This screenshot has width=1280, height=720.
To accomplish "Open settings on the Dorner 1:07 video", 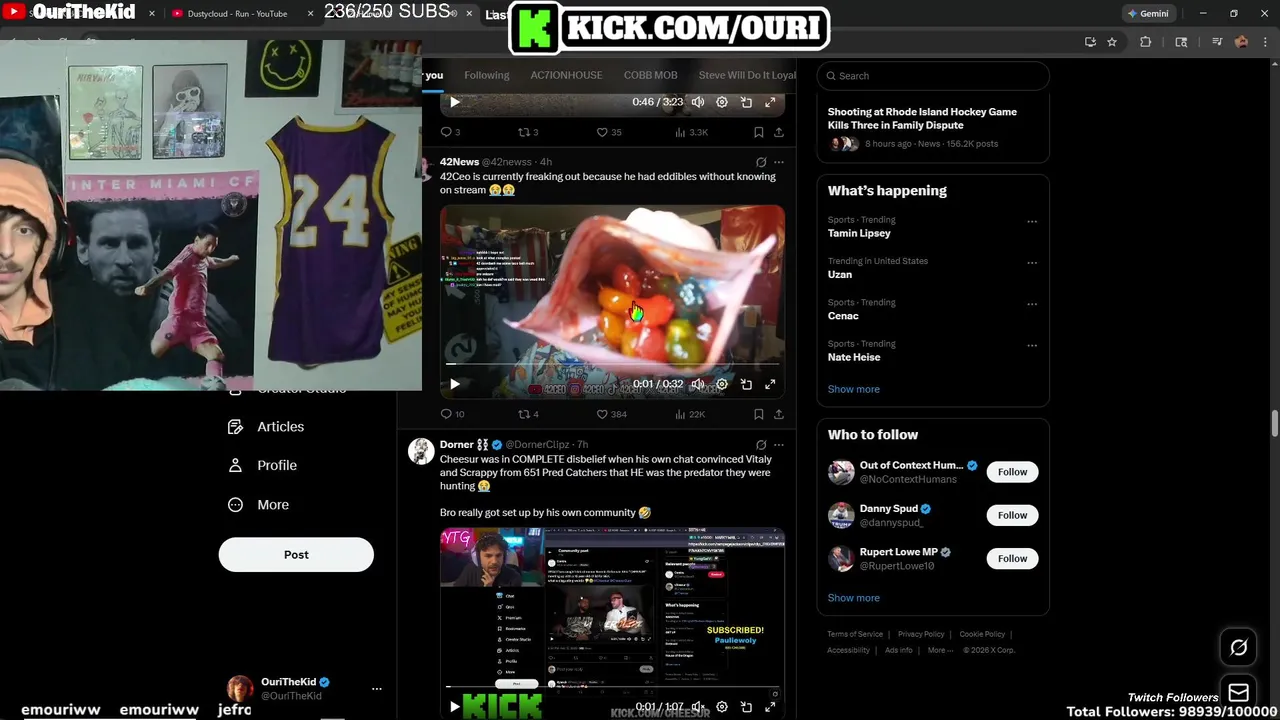I will click(x=722, y=707).
